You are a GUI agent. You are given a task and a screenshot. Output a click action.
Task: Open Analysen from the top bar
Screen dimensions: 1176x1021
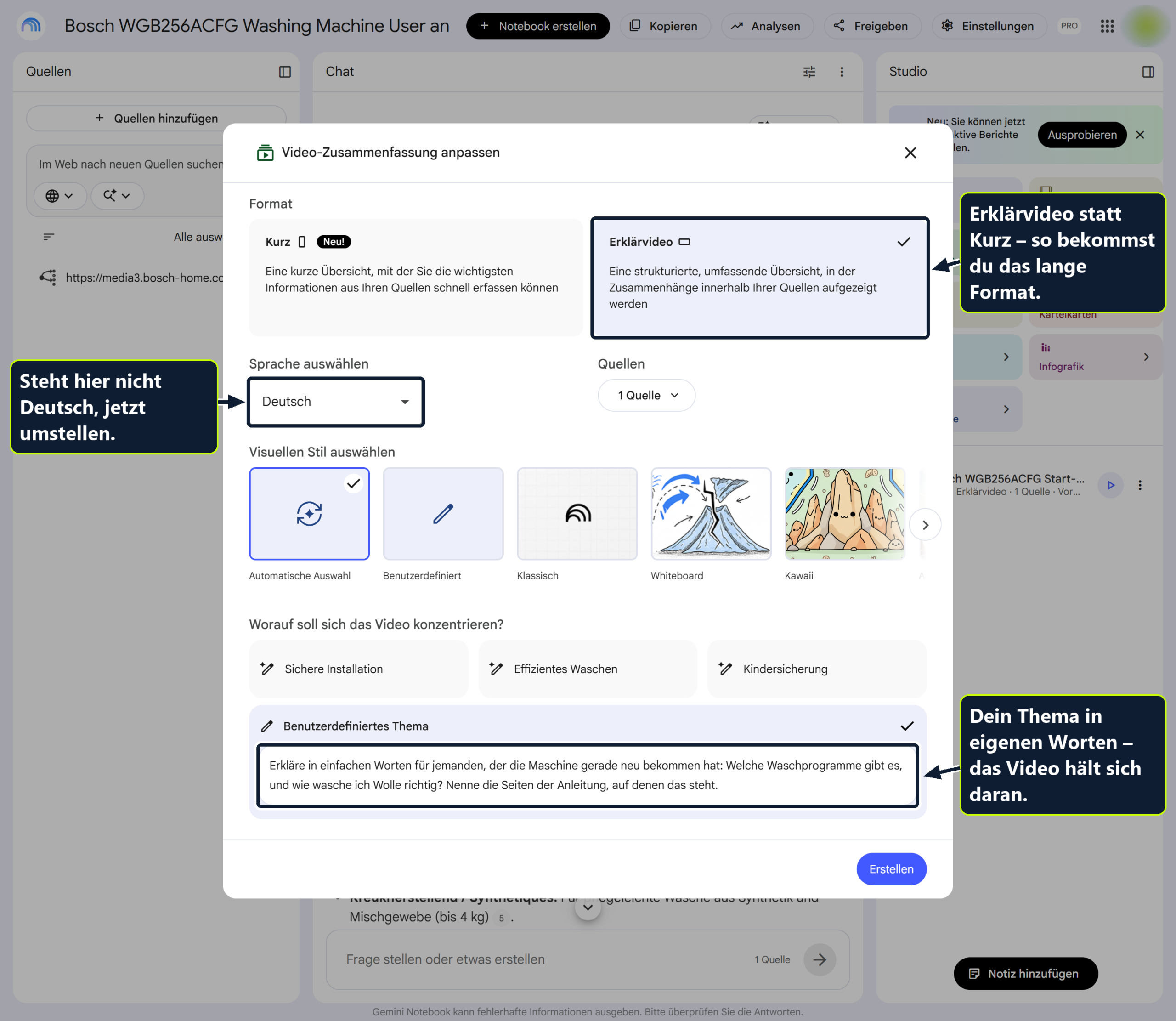pyautogui.click(x=767, y=26)
